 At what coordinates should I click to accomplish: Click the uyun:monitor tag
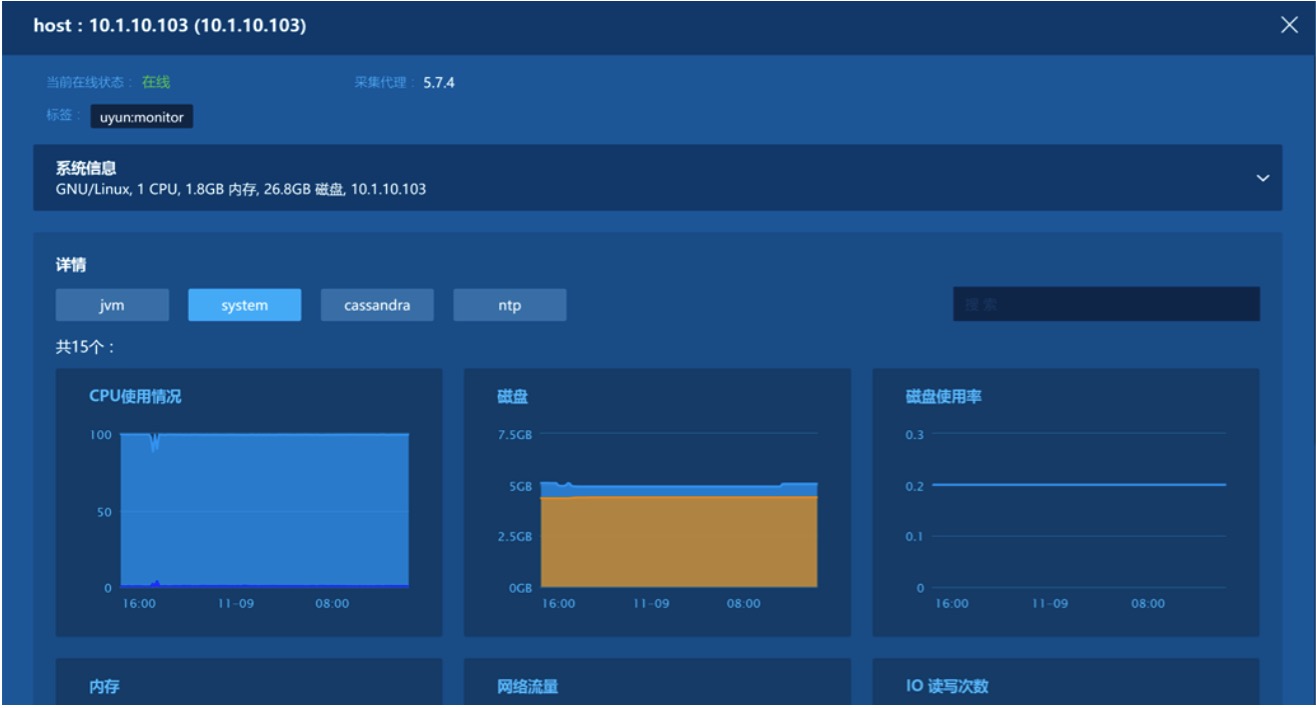141,117
